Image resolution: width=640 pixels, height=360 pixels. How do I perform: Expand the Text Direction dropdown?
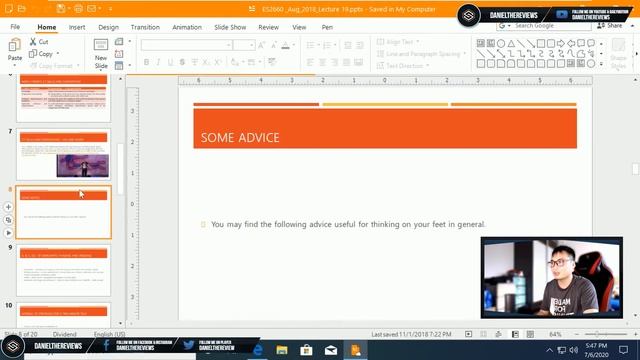[x=428, y=65]
